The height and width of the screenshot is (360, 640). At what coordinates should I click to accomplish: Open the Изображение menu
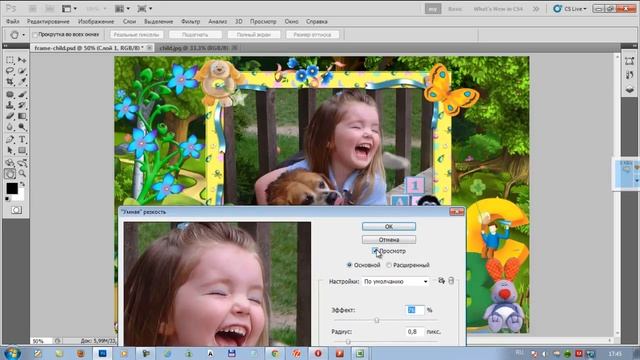pos(96,22)
